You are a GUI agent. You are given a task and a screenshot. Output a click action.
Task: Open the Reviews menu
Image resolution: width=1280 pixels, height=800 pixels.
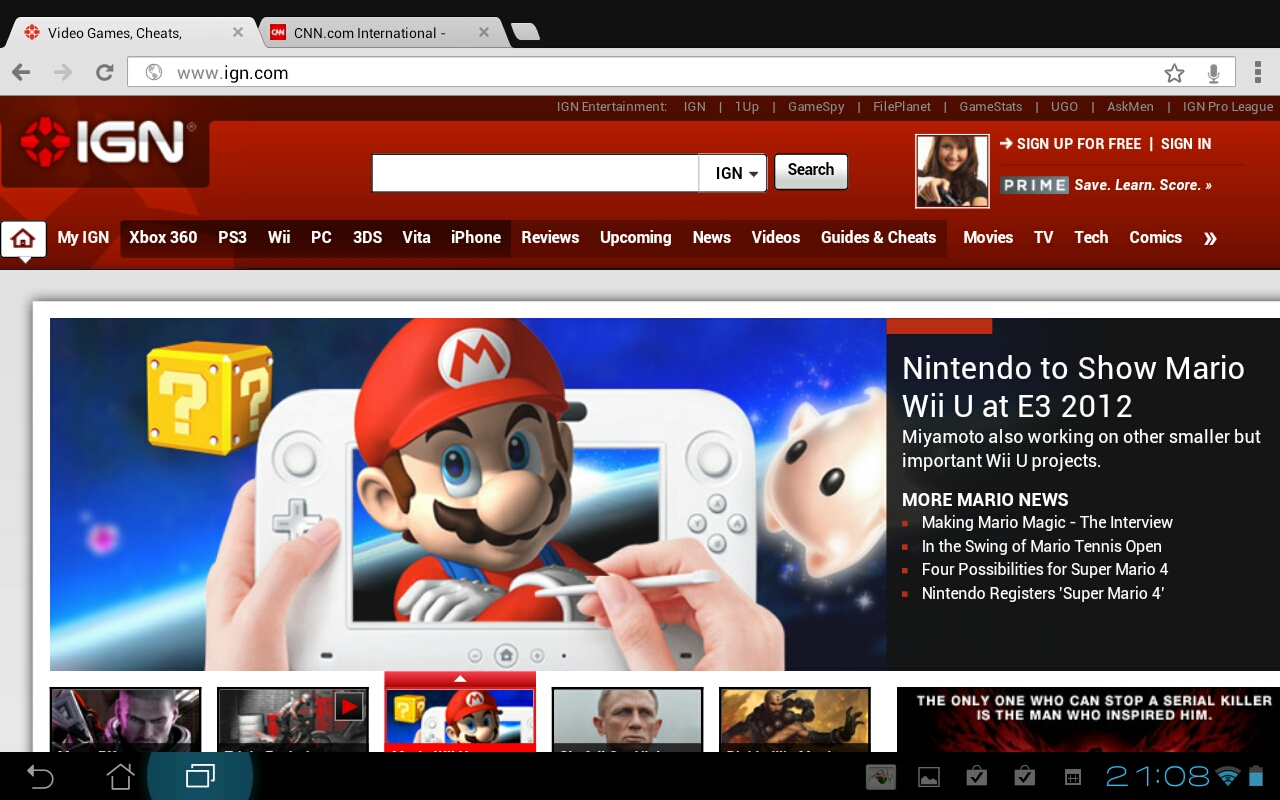coord(550,237)
